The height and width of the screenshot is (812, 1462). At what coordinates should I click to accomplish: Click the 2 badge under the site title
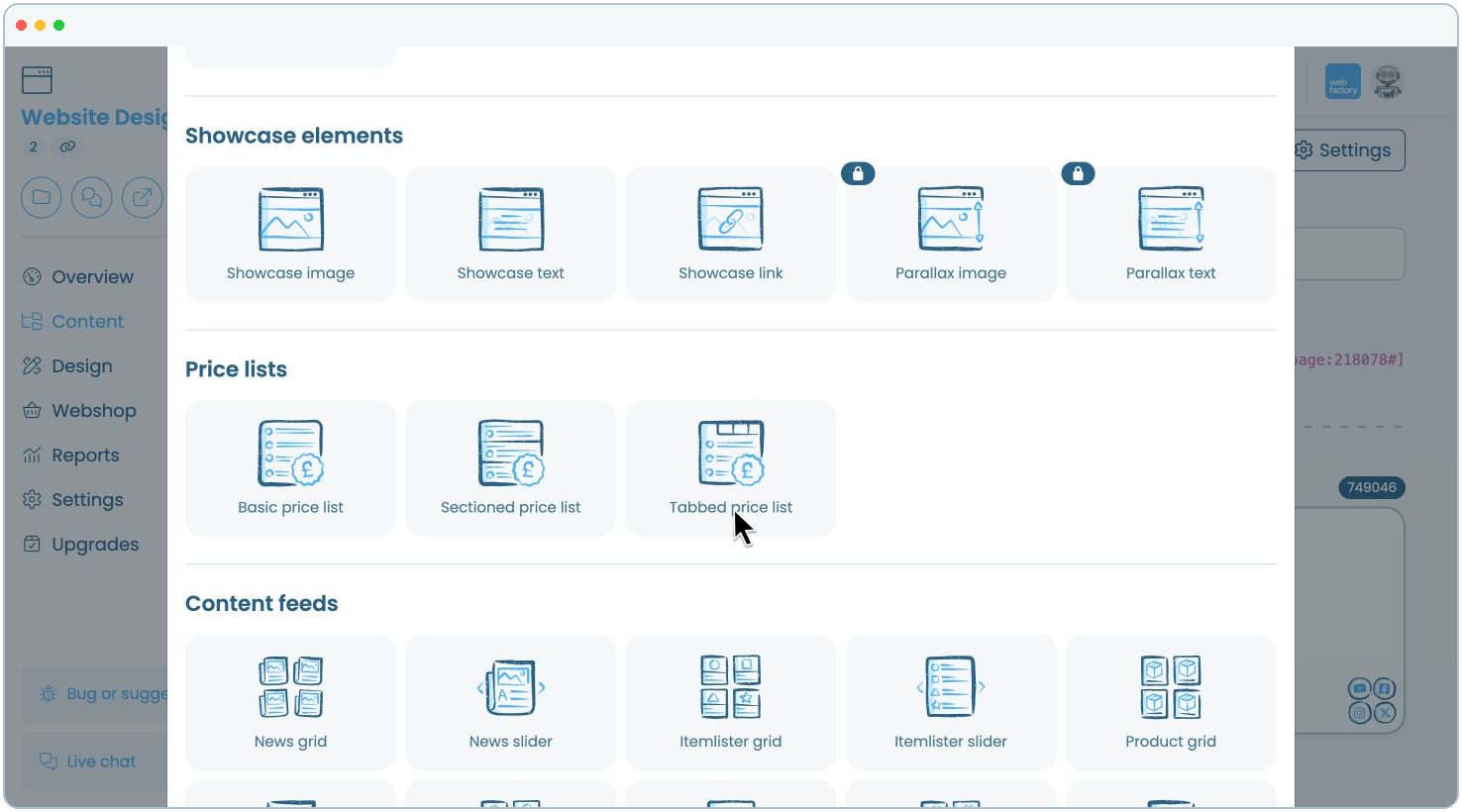tap(34, 147)
